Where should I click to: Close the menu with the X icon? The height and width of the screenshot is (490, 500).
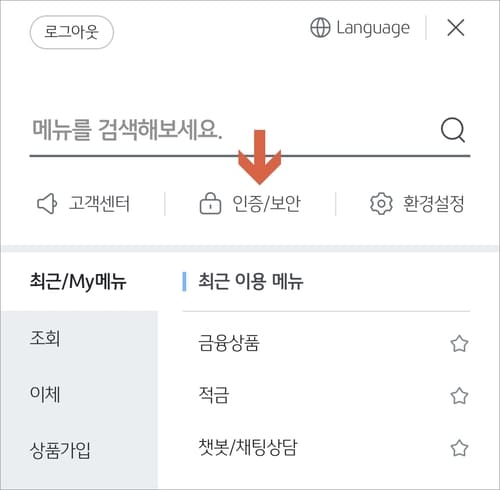[456, 28]
